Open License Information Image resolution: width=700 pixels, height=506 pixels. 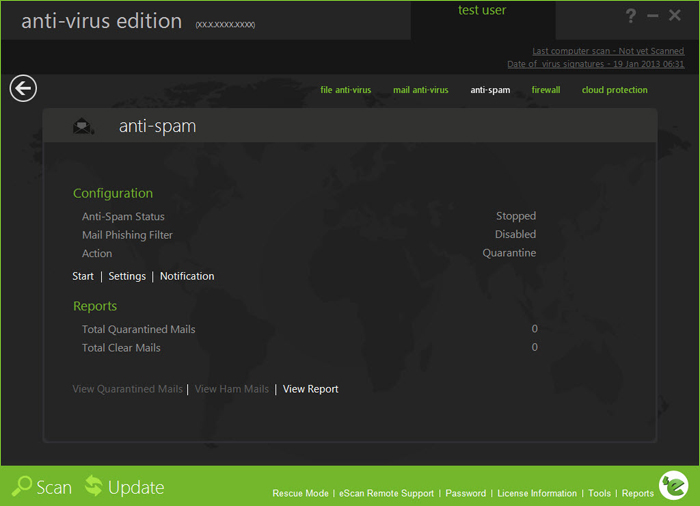[x=537, y=493]
